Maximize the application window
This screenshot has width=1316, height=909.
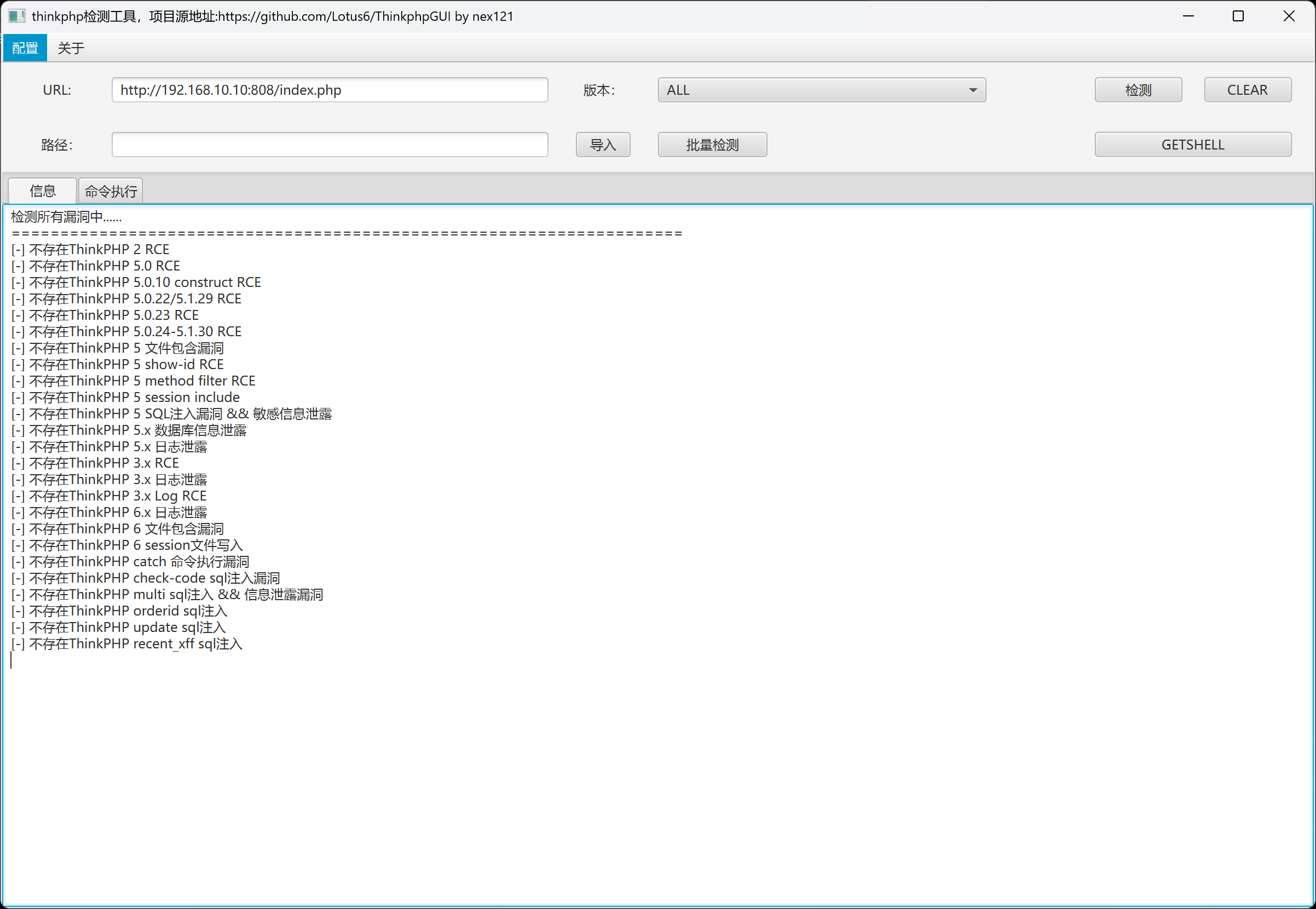coord(1238,16)
